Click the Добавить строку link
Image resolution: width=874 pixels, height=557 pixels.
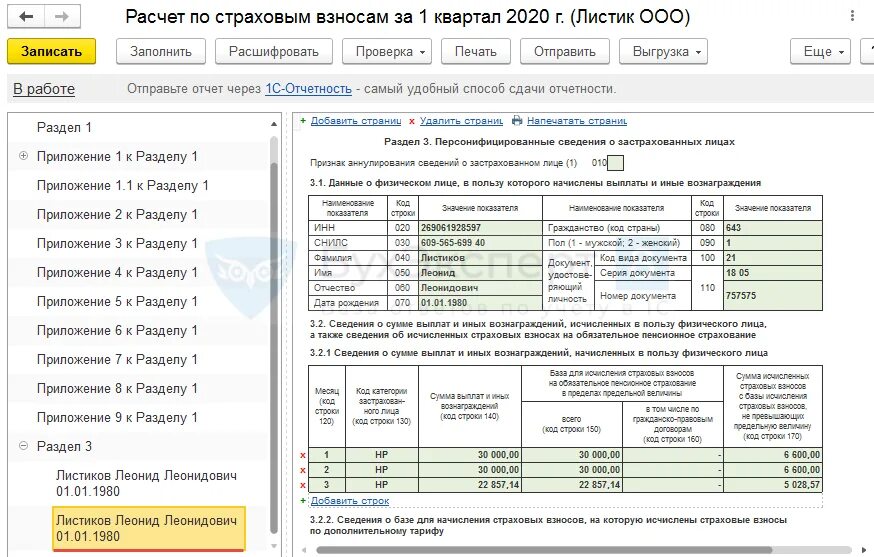point(349,501)
